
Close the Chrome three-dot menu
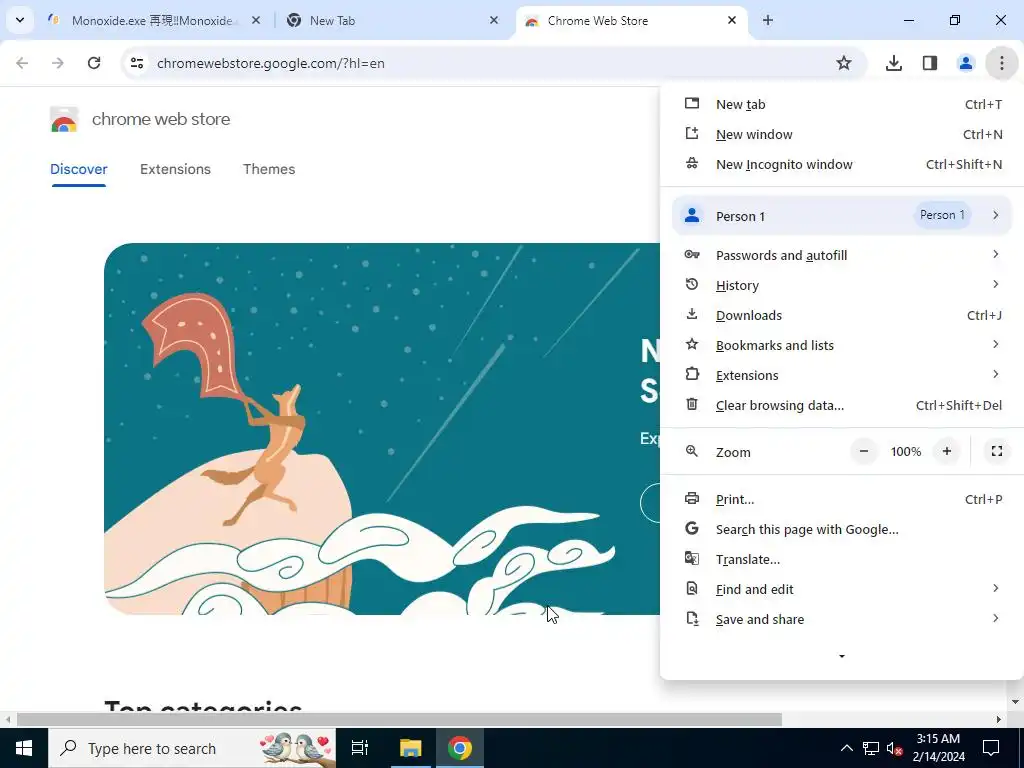(x=1002, y=63)
